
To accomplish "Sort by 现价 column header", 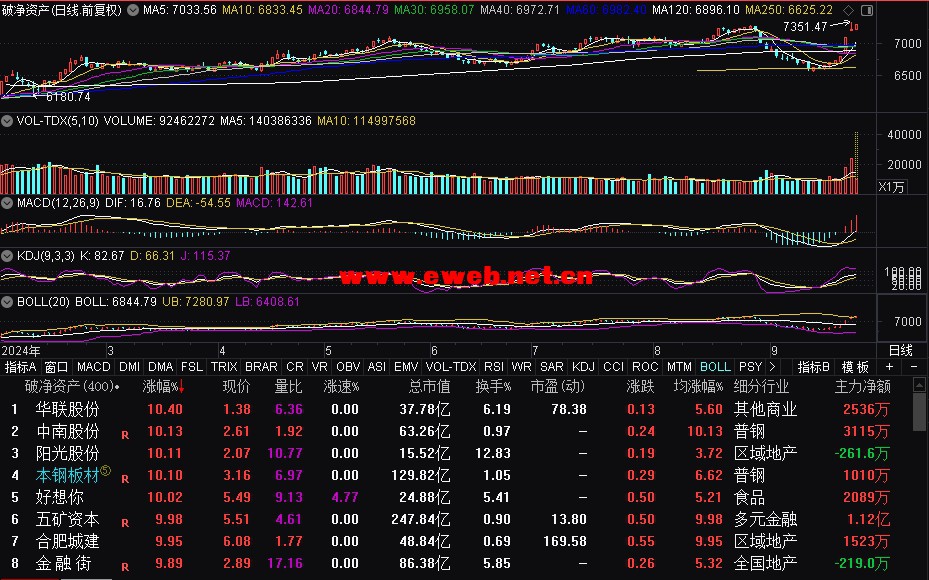I will [x=236, y=387].
